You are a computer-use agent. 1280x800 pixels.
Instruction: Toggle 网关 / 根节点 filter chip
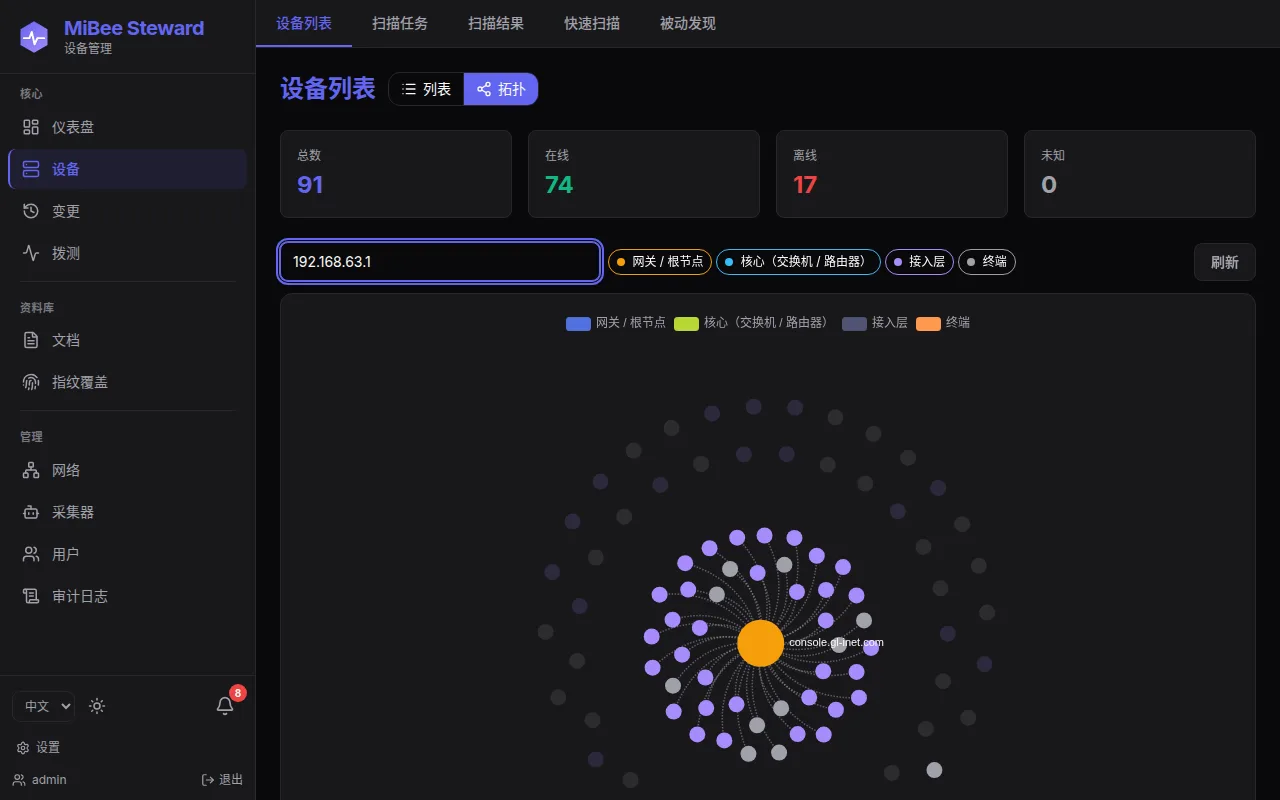(659, 262)
